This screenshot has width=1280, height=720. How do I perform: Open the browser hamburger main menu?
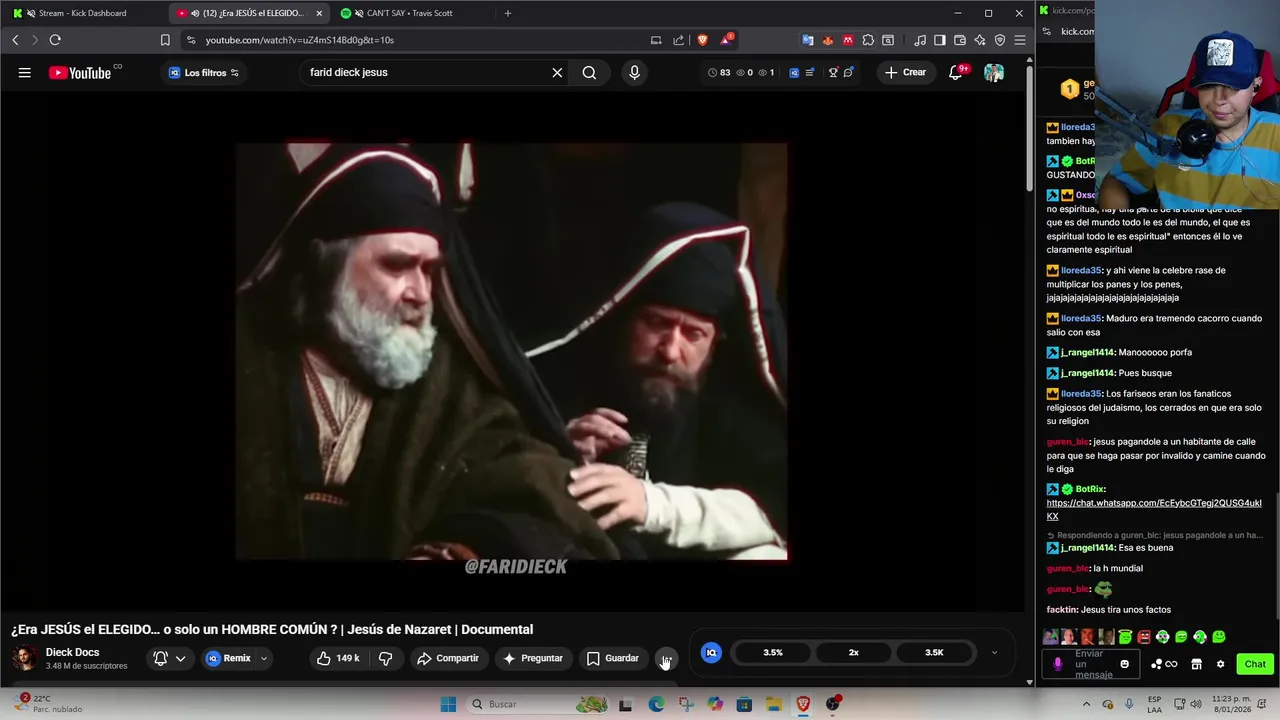(1020, 40)
